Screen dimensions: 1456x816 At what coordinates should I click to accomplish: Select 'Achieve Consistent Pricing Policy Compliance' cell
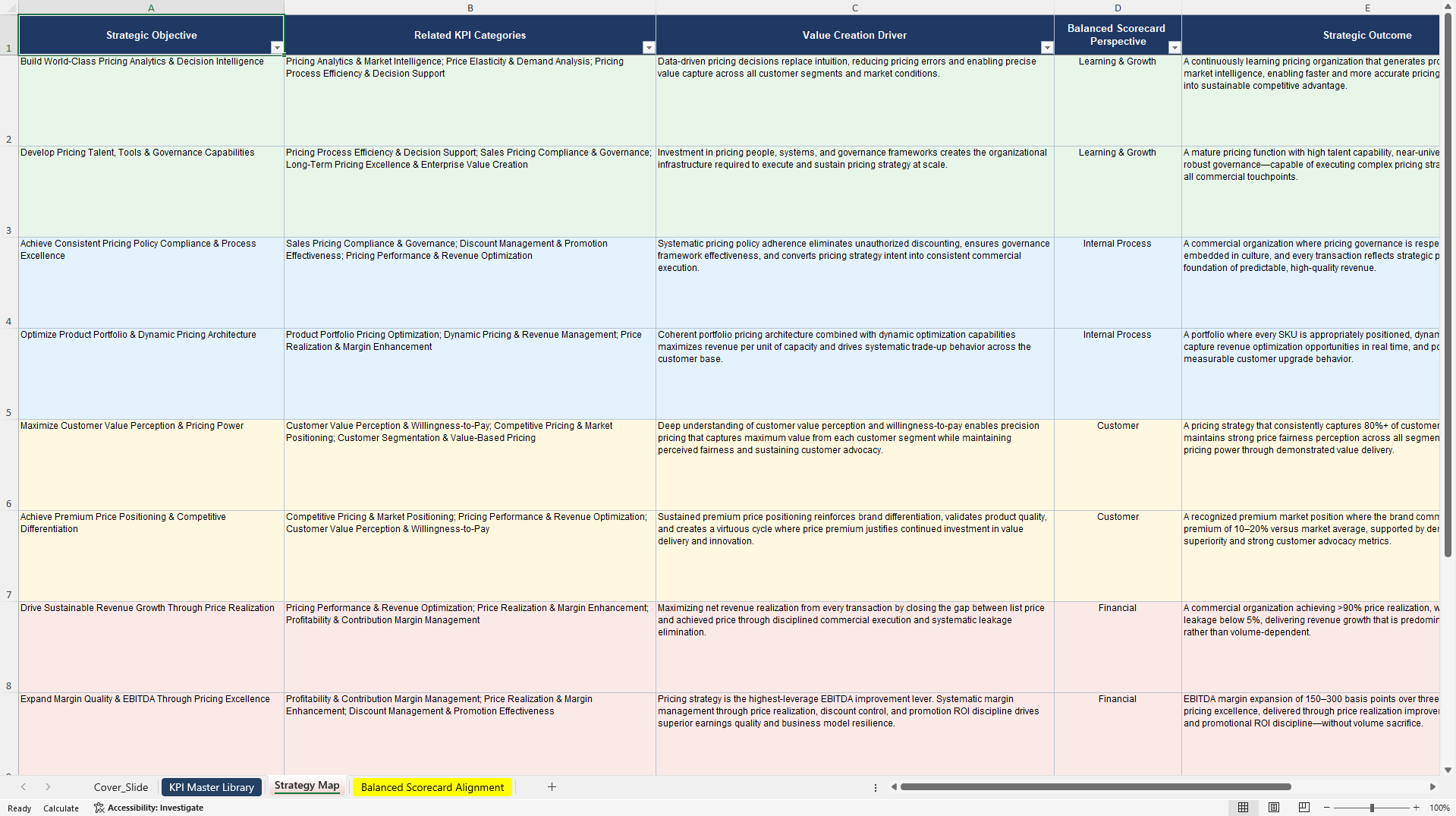[151, 282]
